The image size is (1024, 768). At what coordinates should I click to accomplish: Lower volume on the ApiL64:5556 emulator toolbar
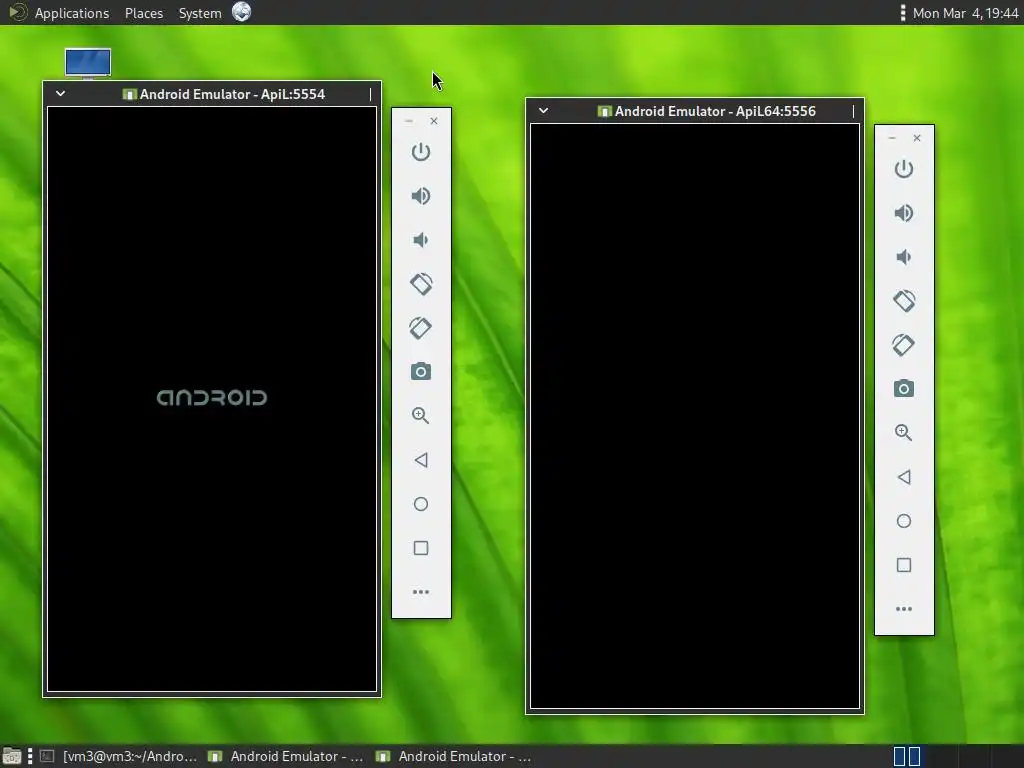tap(904, 257)
